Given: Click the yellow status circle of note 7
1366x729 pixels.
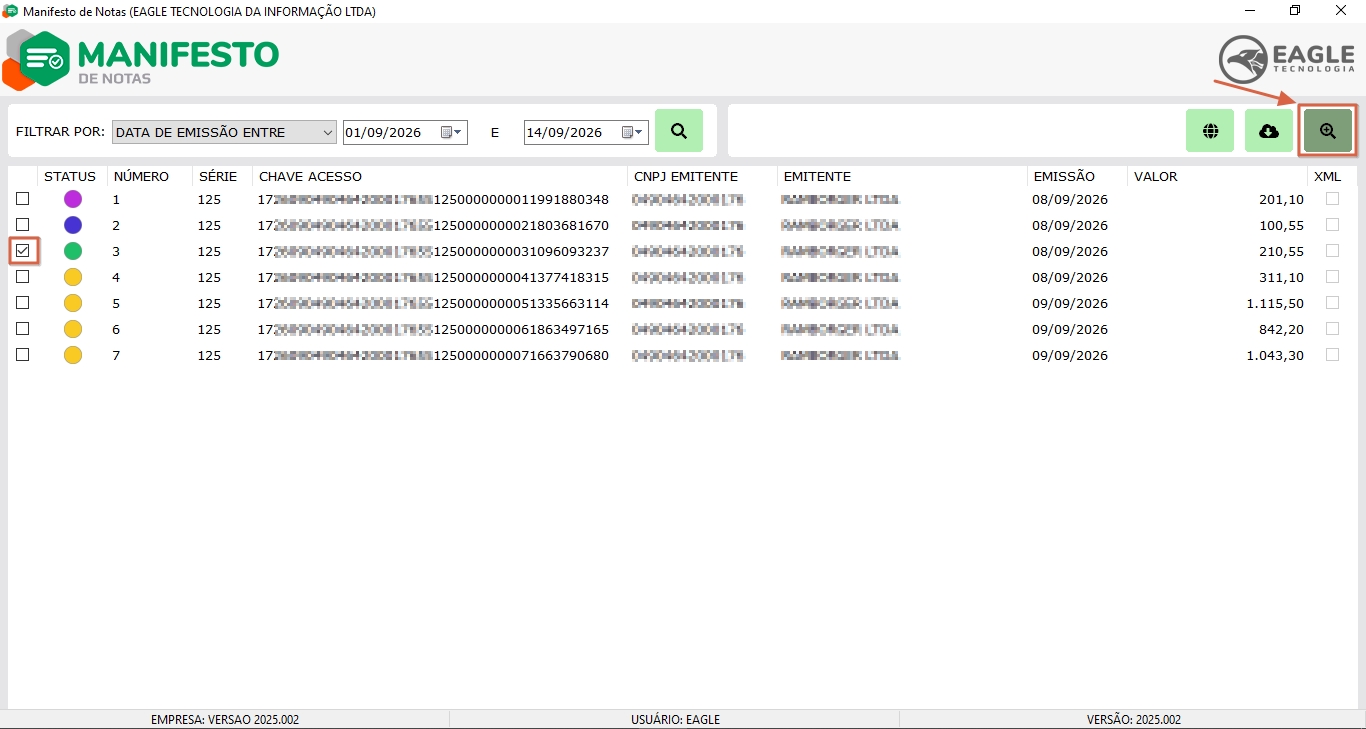Looking at the screenshot, I should click(73, 355).
